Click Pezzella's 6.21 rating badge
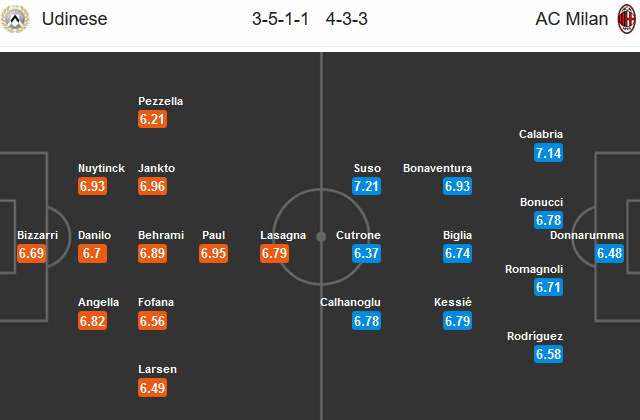This screenshot has width=640, height=420. click(153, 120)
